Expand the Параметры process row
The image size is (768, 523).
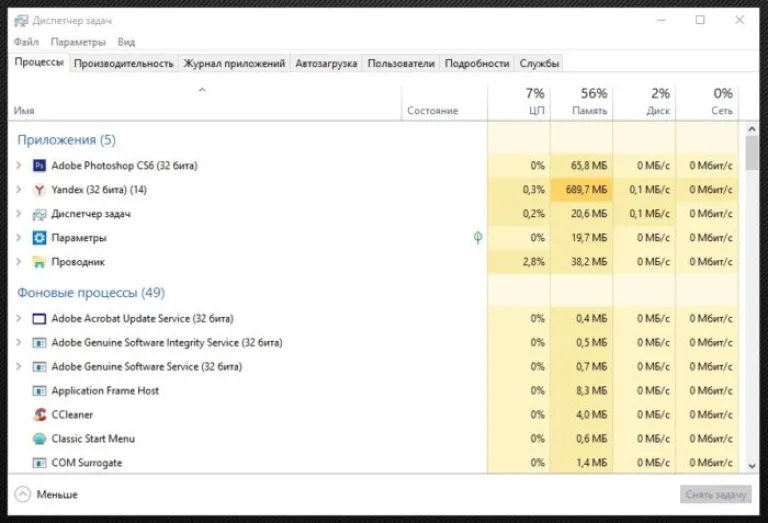tap(19, 237)
